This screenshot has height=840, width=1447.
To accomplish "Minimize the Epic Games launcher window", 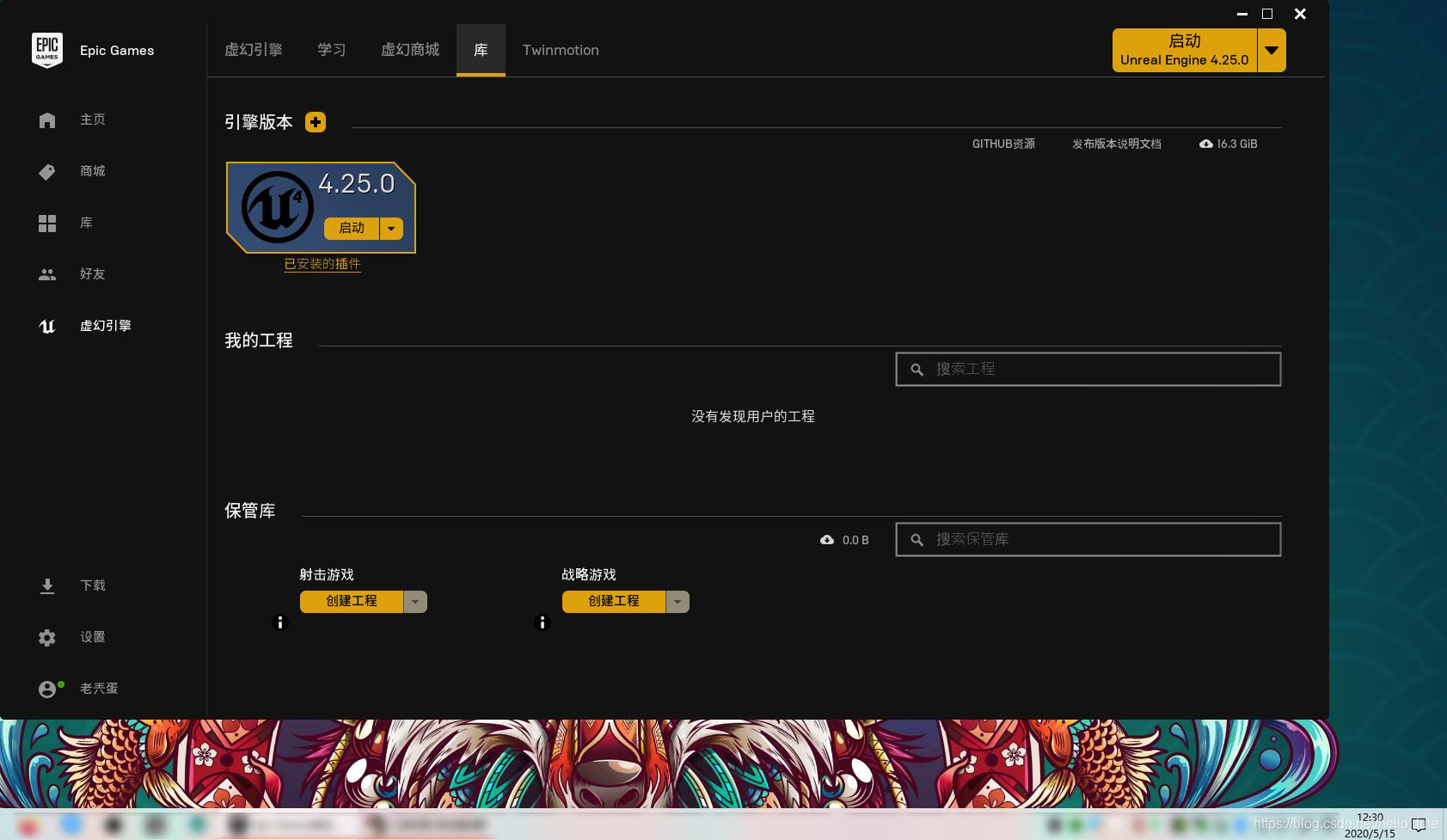I will pos(1242,14).
